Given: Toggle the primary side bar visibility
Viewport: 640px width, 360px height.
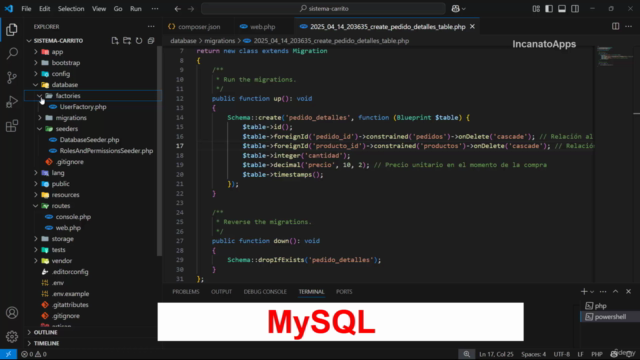Looking at the screenshot, I should 549,9.
